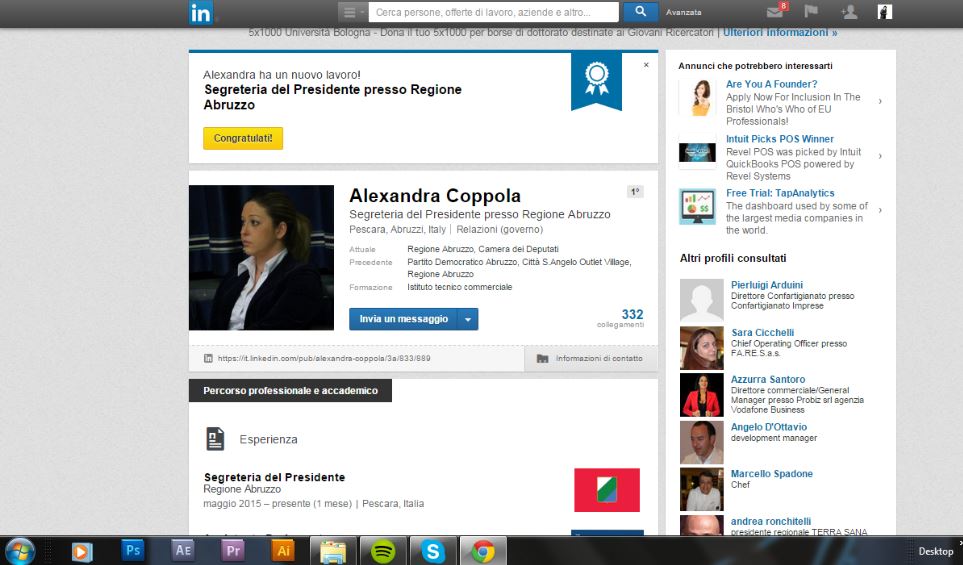Open the search category dropdown
Viewport: 963px width, 565px height.
pyautogui.click(x=351, y=12)
